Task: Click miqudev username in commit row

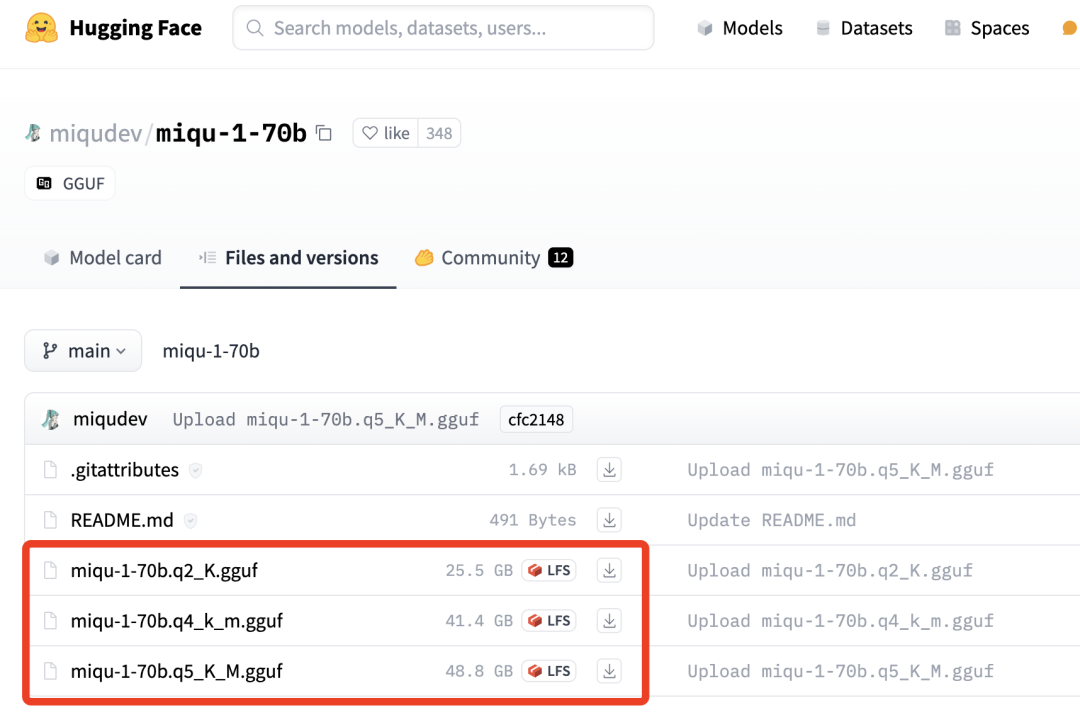Action: pyautogui.click(x=110, y=419)
